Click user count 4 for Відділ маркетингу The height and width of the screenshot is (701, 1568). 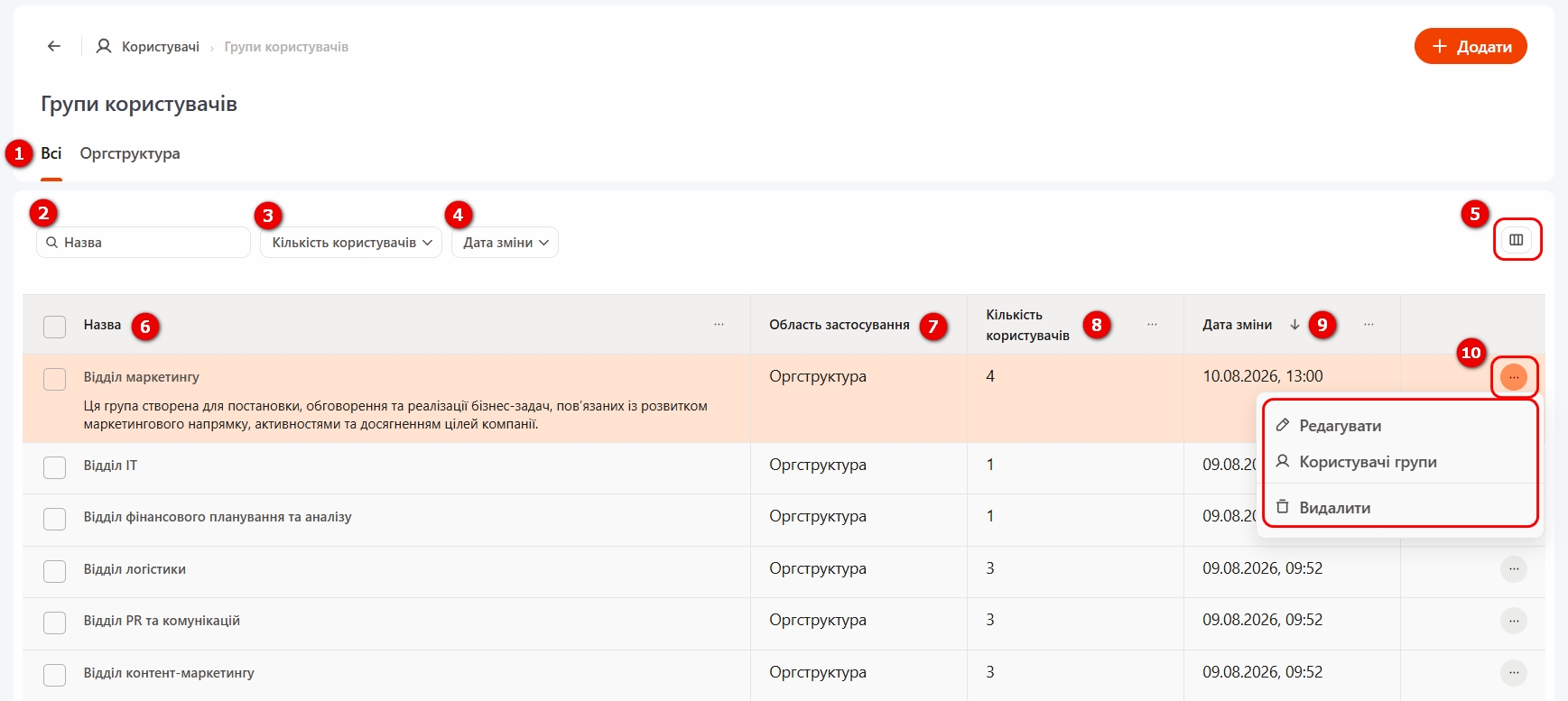click(x=990, y=376)
